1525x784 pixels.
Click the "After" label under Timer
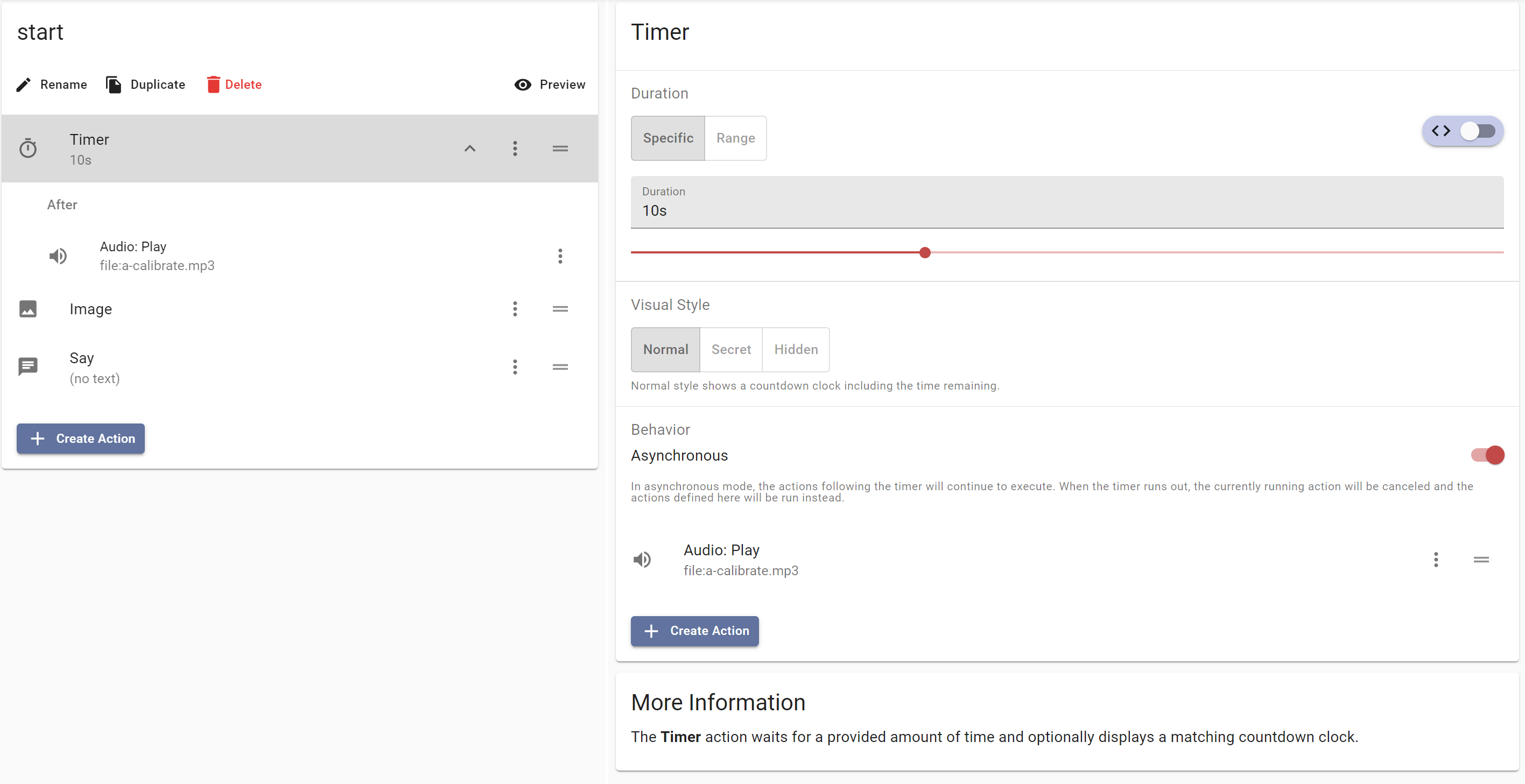(62, 204)
